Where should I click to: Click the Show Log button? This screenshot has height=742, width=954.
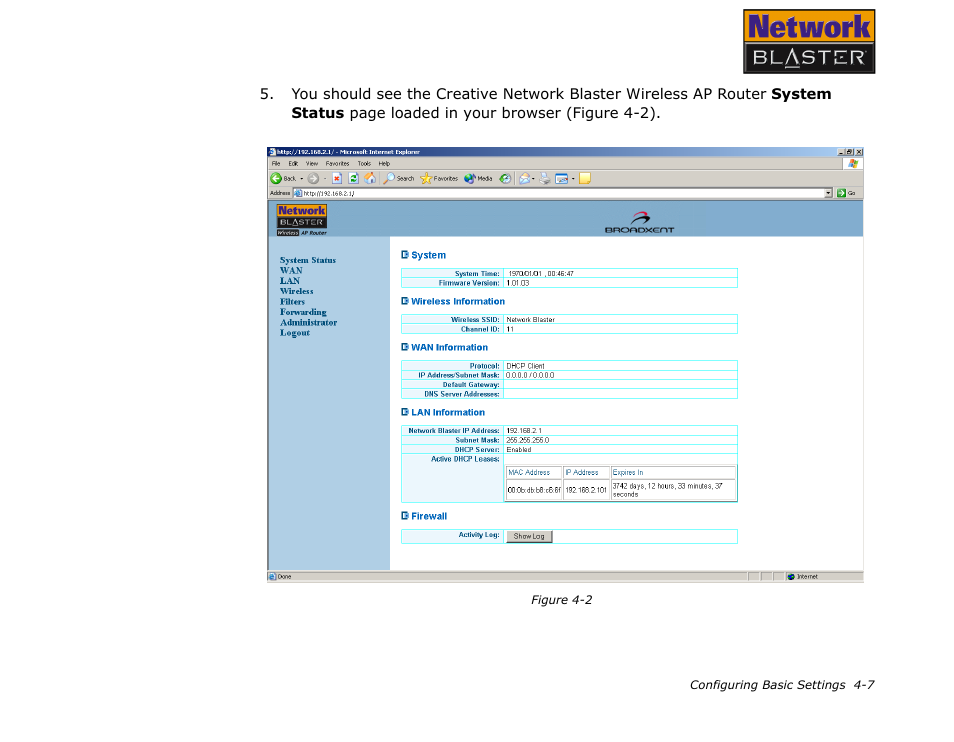click(x=529, y=536)
